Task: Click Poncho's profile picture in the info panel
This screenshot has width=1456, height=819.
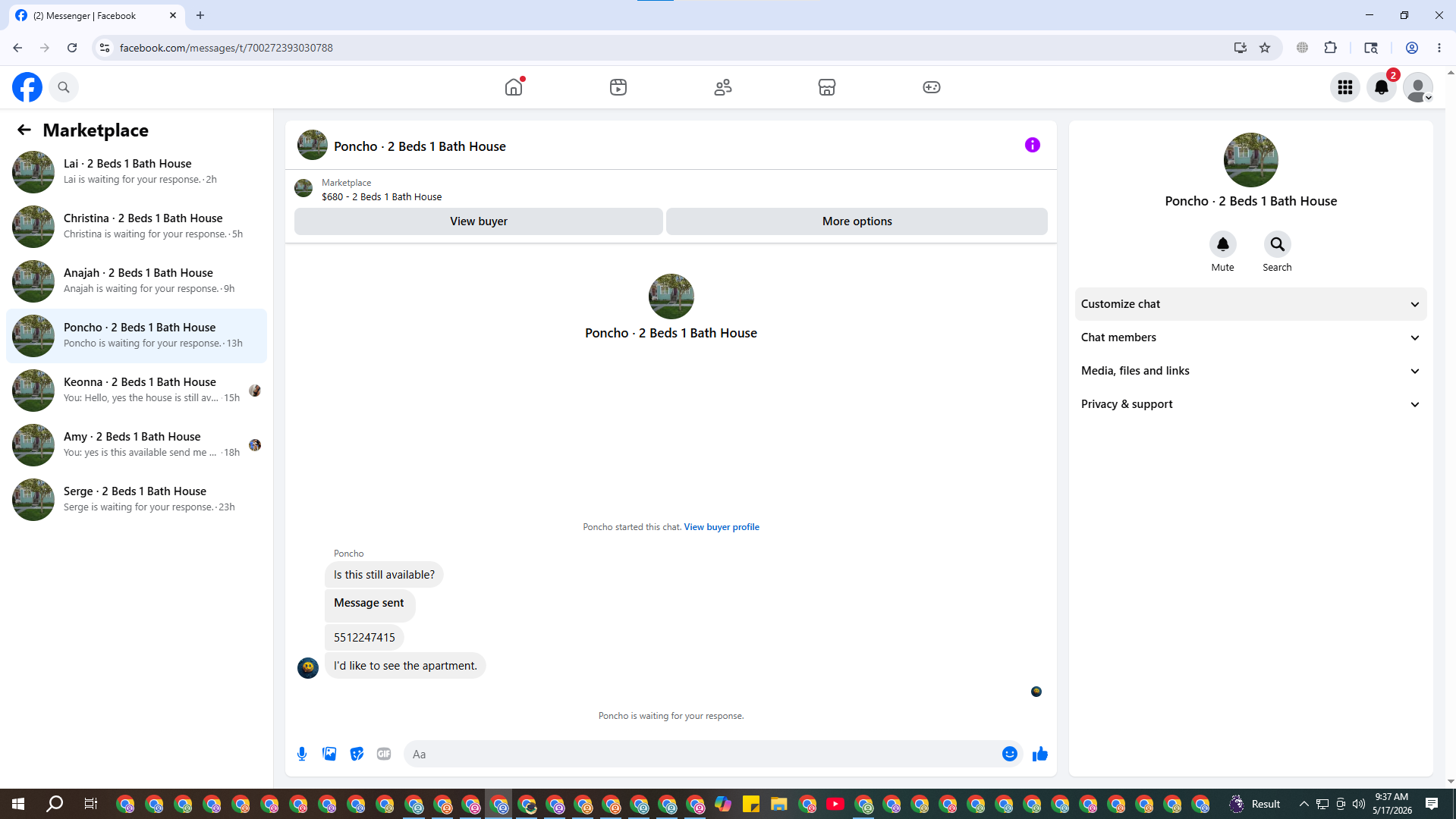Action: click(x=1251, y=160)
